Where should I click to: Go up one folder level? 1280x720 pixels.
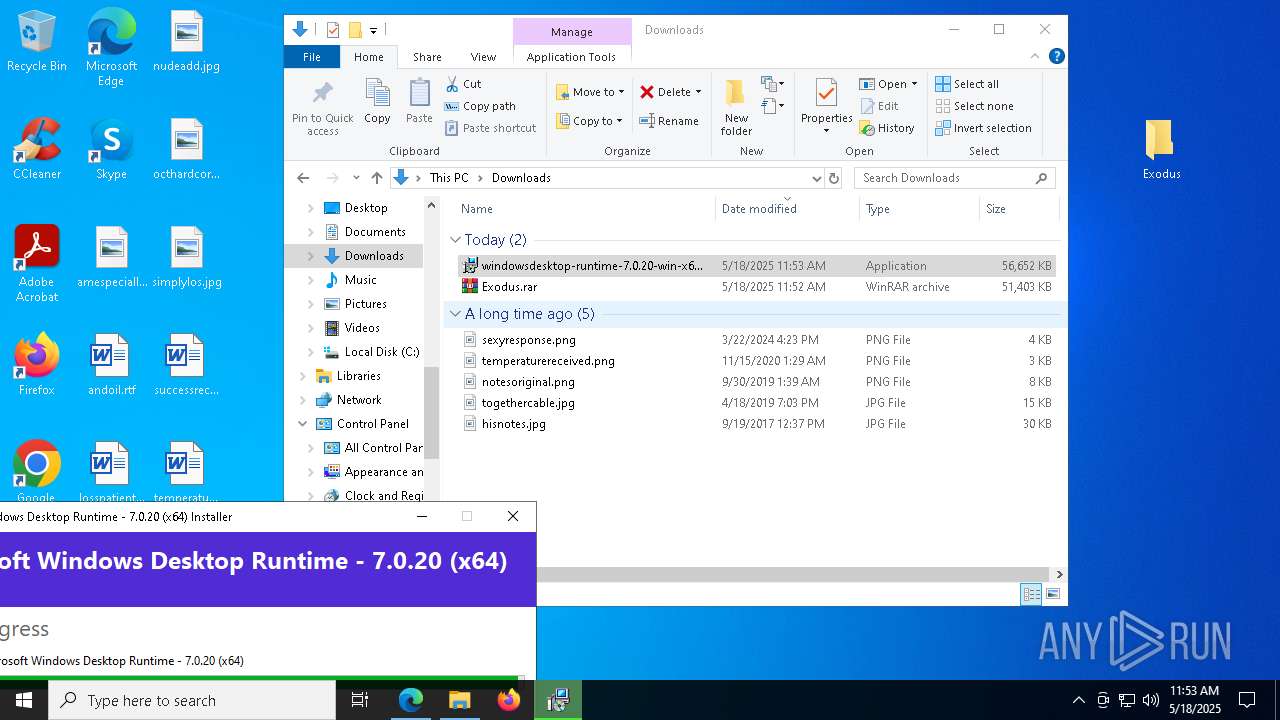point(376,178)
